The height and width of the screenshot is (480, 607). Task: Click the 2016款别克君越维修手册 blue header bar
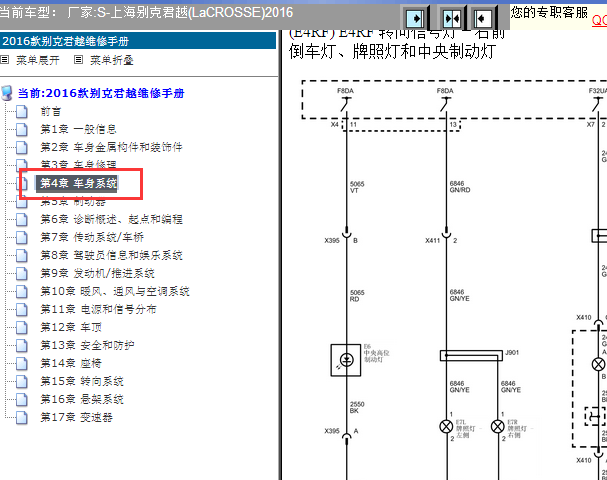(138, 41)
